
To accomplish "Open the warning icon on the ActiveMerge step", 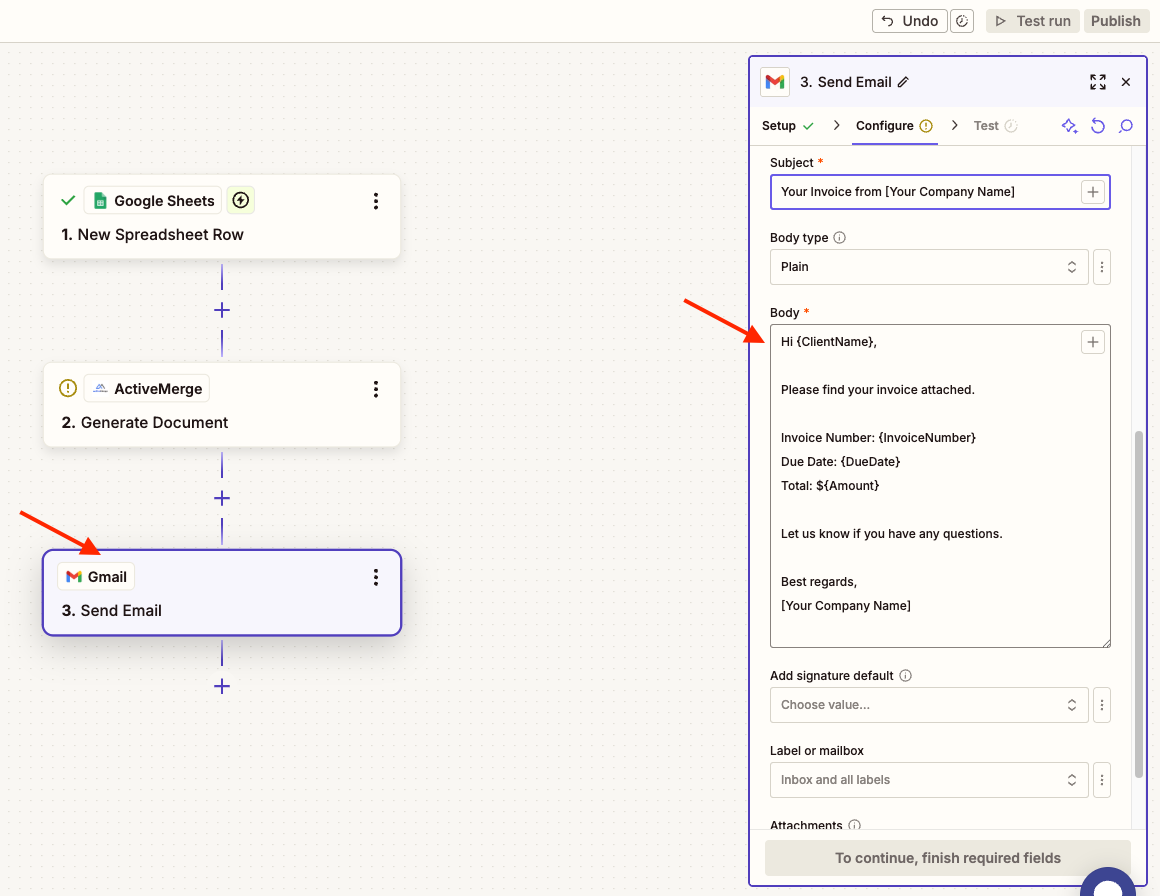I will (x=67, y=388).
